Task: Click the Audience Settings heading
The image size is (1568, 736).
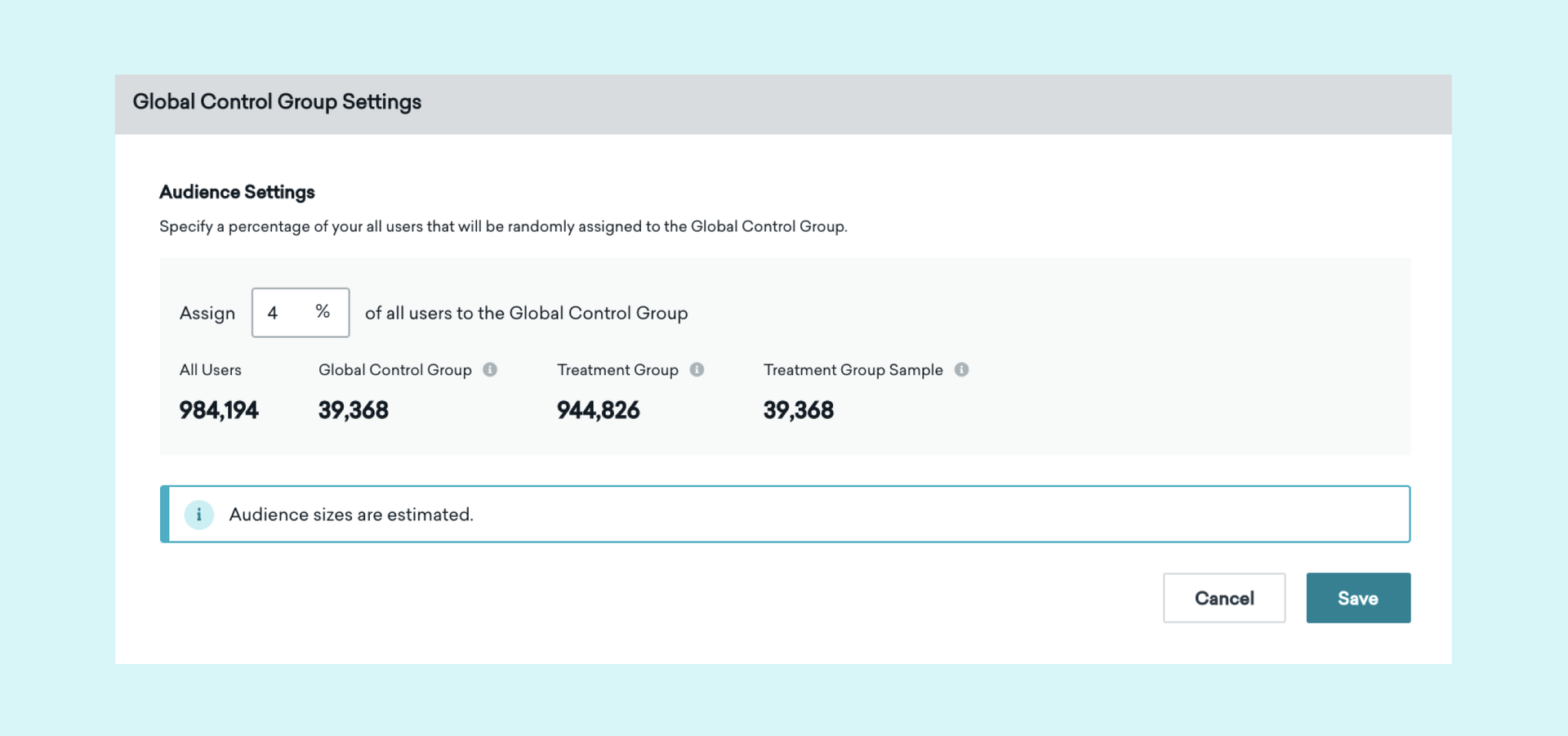Action: pyautogui.click(x=237, y=192)
